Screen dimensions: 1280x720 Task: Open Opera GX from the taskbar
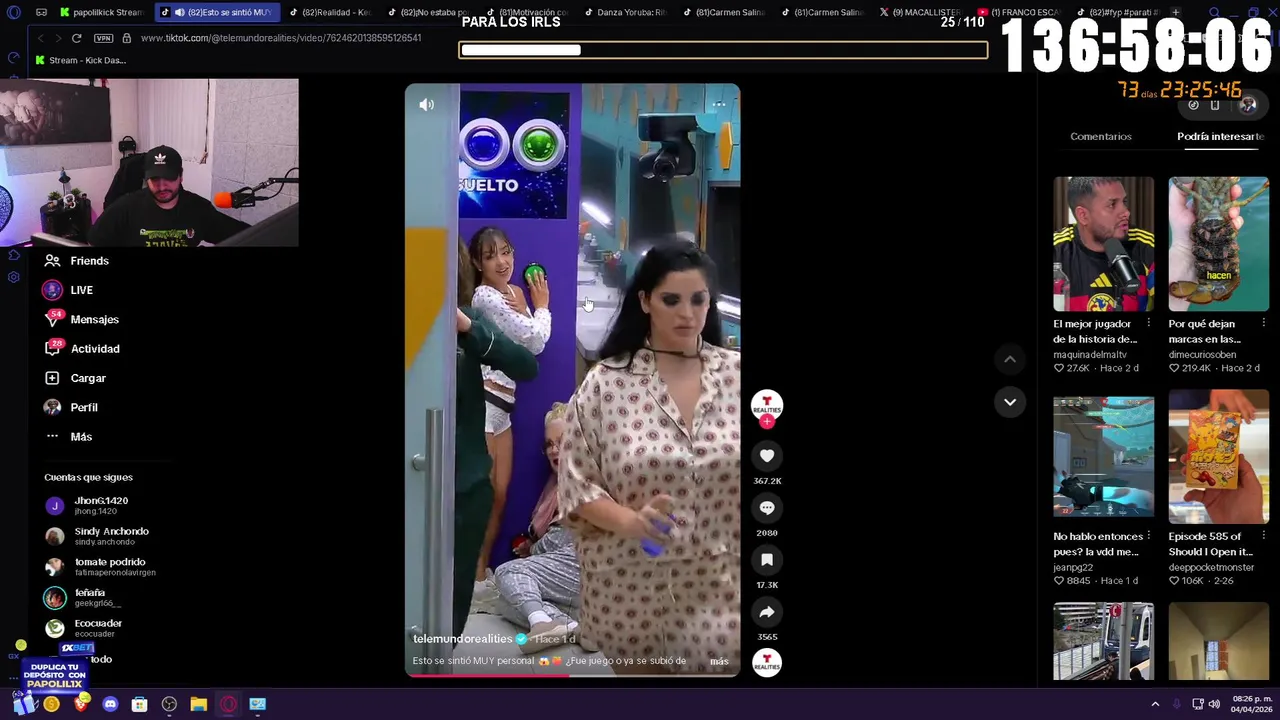(x=228, y=704)
